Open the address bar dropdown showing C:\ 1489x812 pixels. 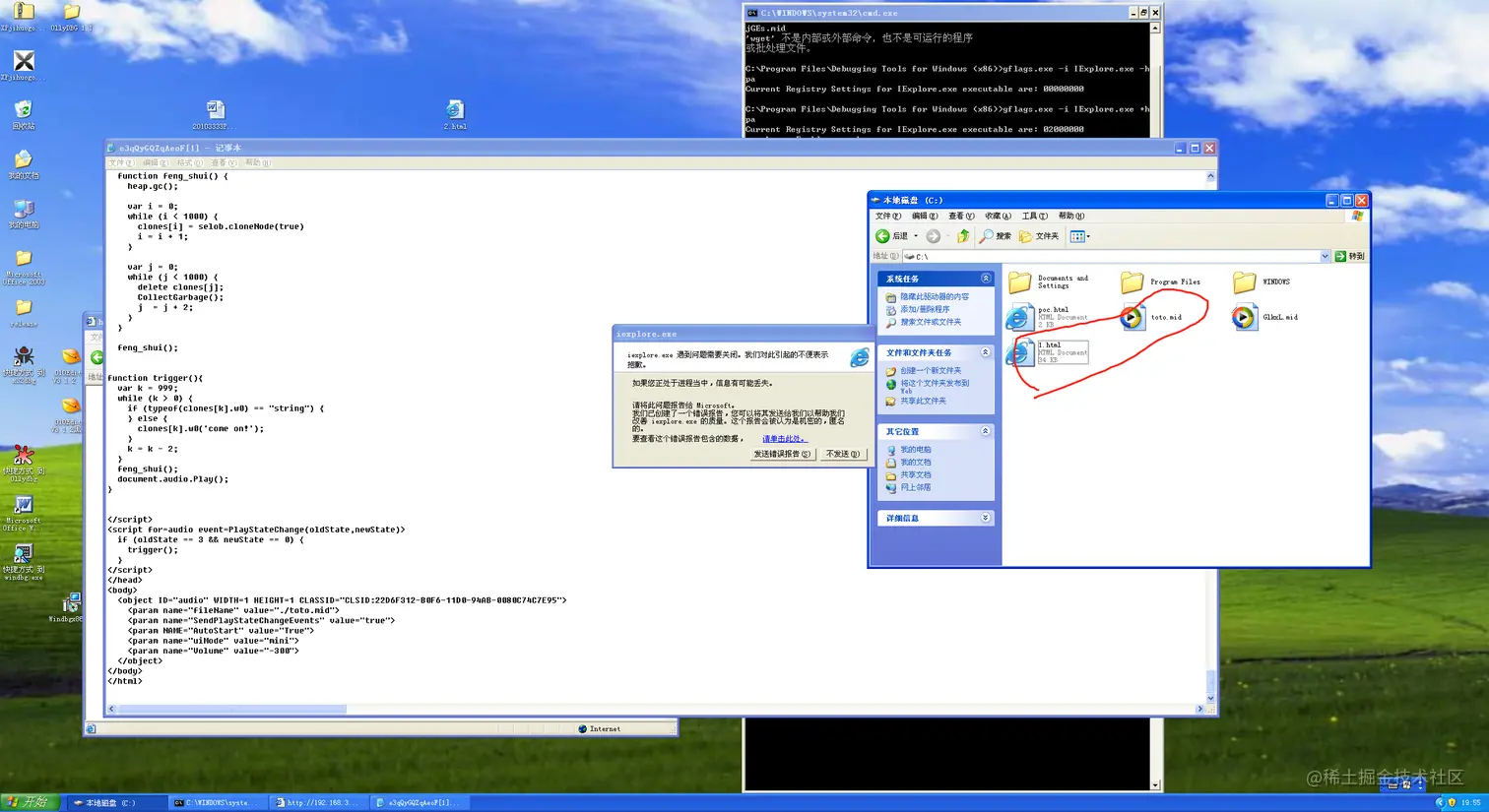pos(1325,256)
